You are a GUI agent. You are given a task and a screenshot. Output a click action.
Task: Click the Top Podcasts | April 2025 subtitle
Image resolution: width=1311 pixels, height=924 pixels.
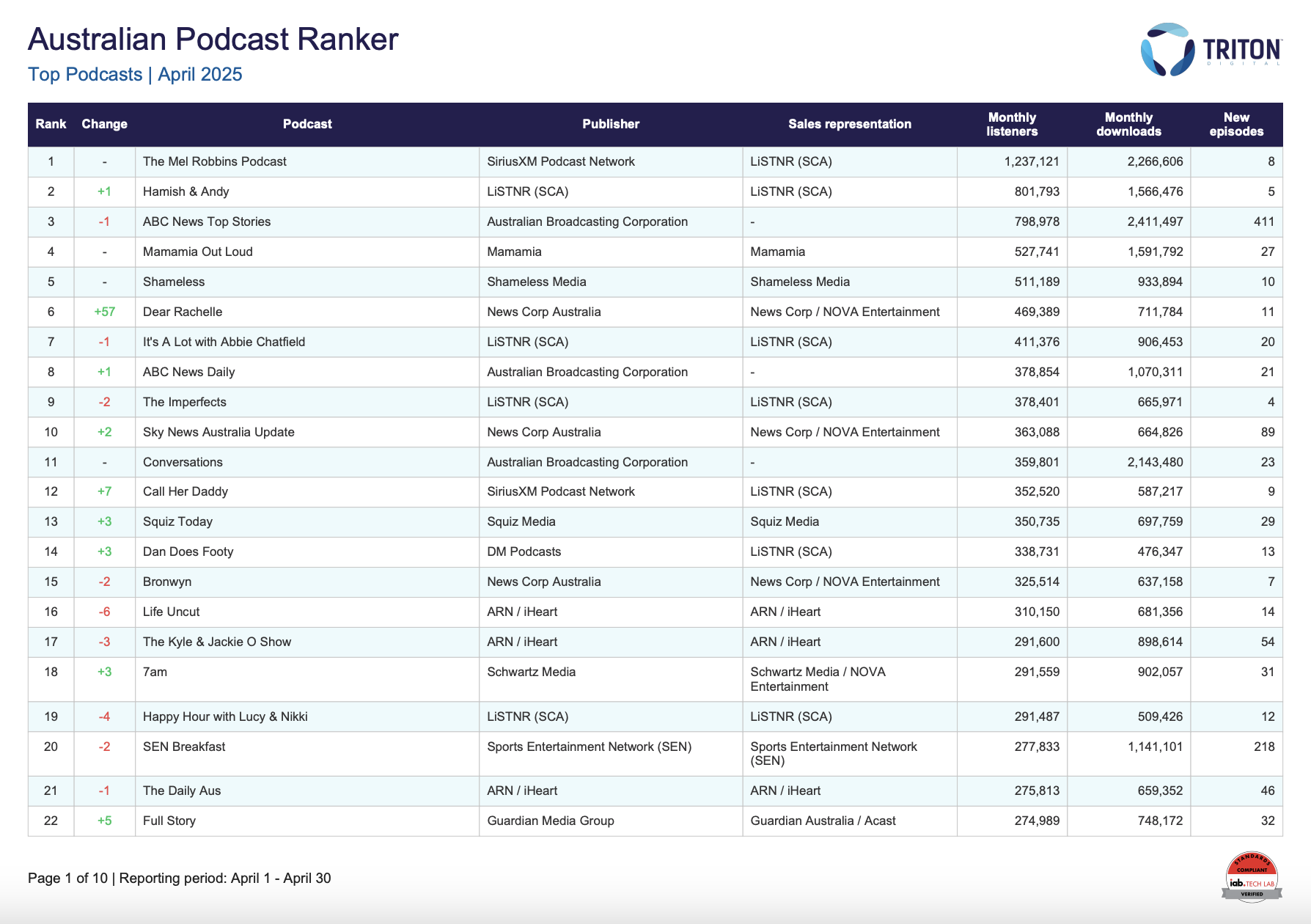click(135, 74)
